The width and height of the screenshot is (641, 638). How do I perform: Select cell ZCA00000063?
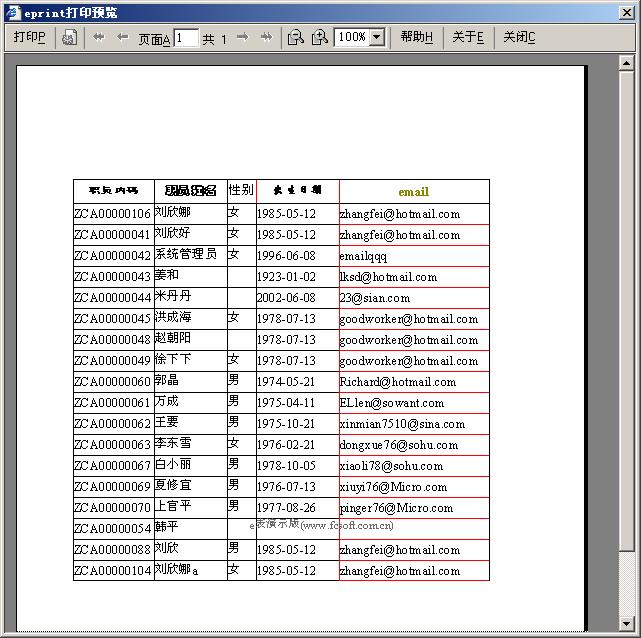[114, 445]
